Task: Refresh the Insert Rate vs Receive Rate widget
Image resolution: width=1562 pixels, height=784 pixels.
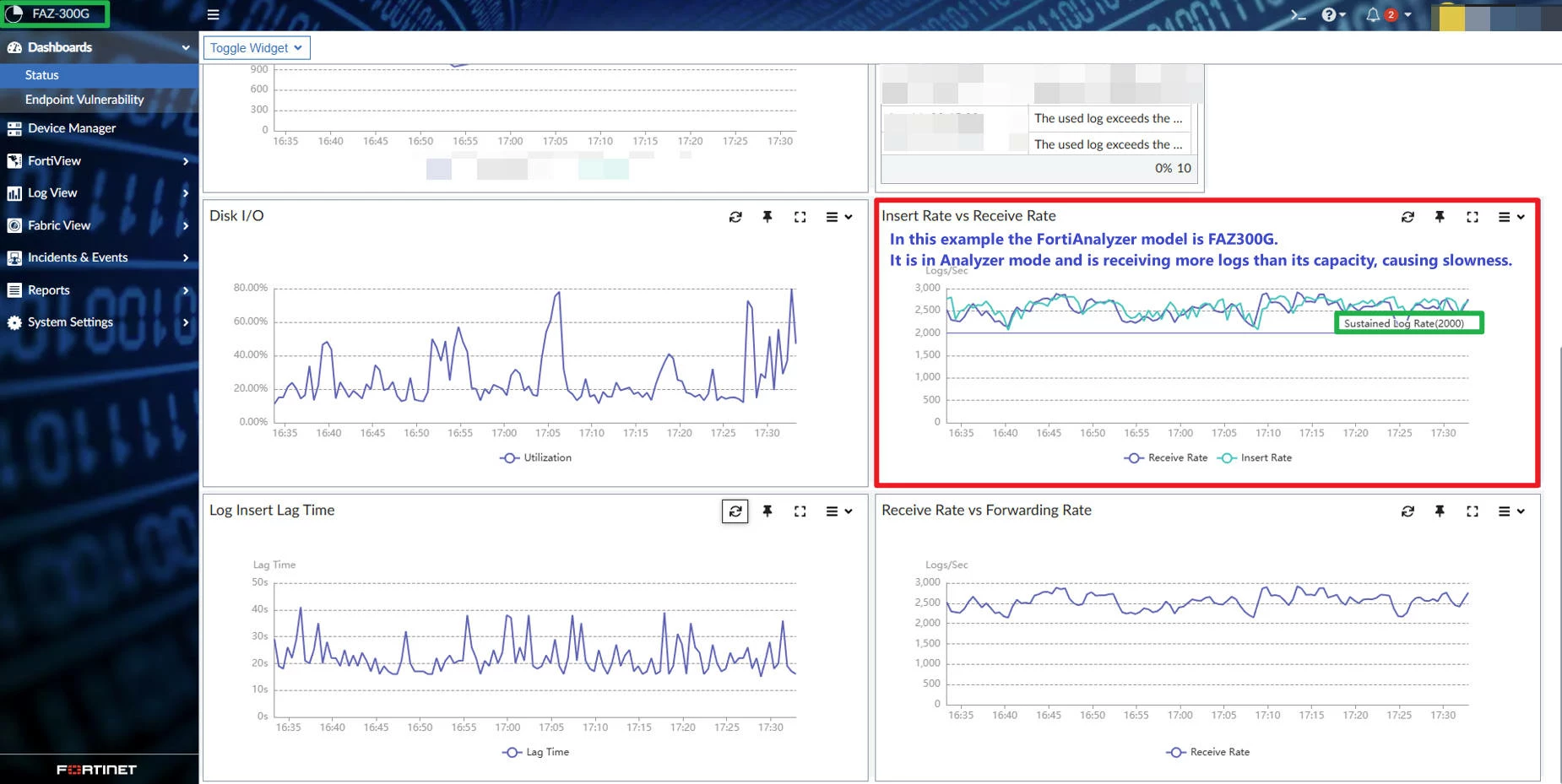Action: pos(1407,217)
